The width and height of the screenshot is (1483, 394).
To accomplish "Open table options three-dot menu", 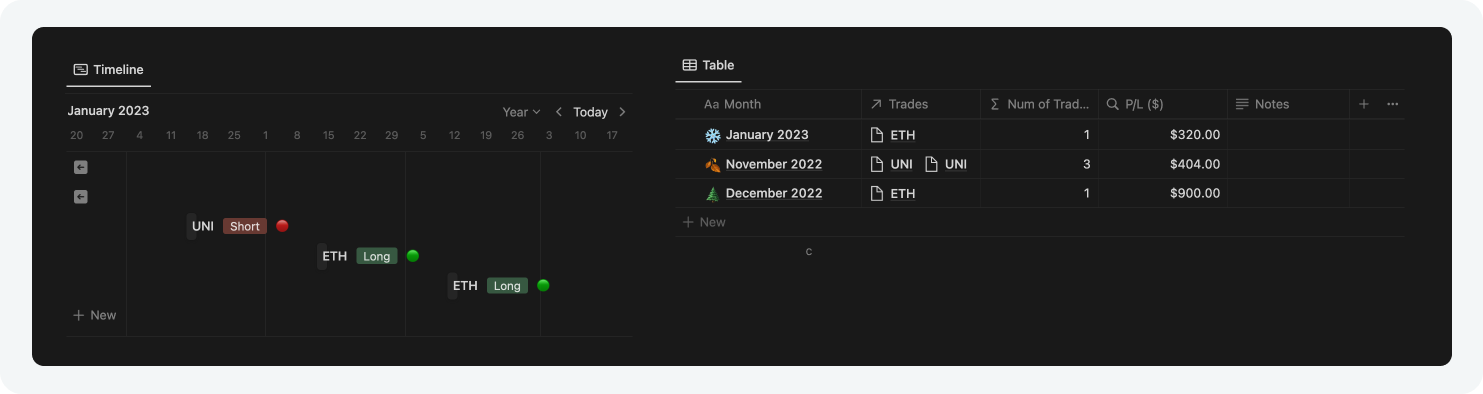I will 1392,104.
